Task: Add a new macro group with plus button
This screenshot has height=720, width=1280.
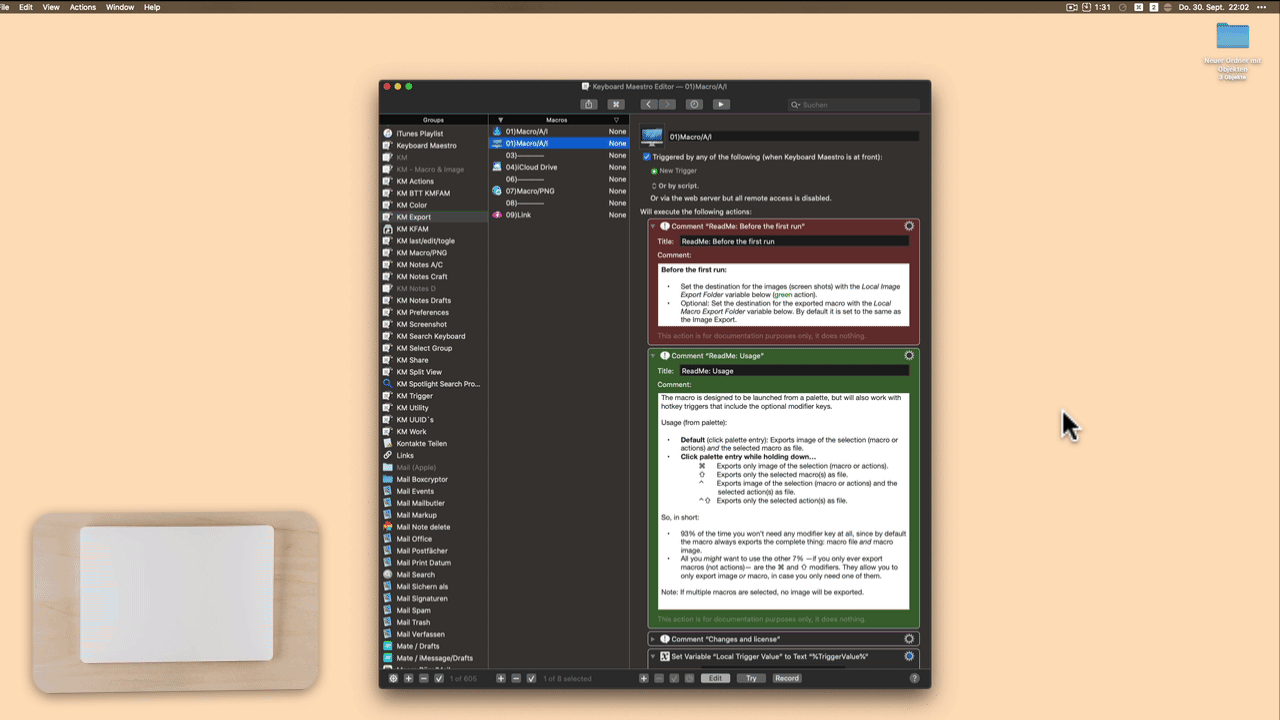Action: [408, 678]
